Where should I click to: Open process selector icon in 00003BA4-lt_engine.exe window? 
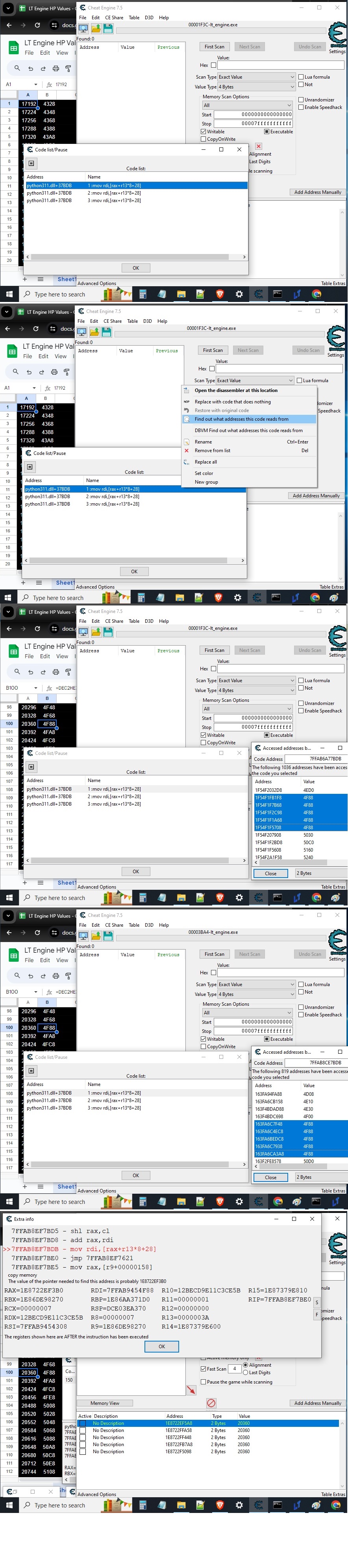[83, 935]
